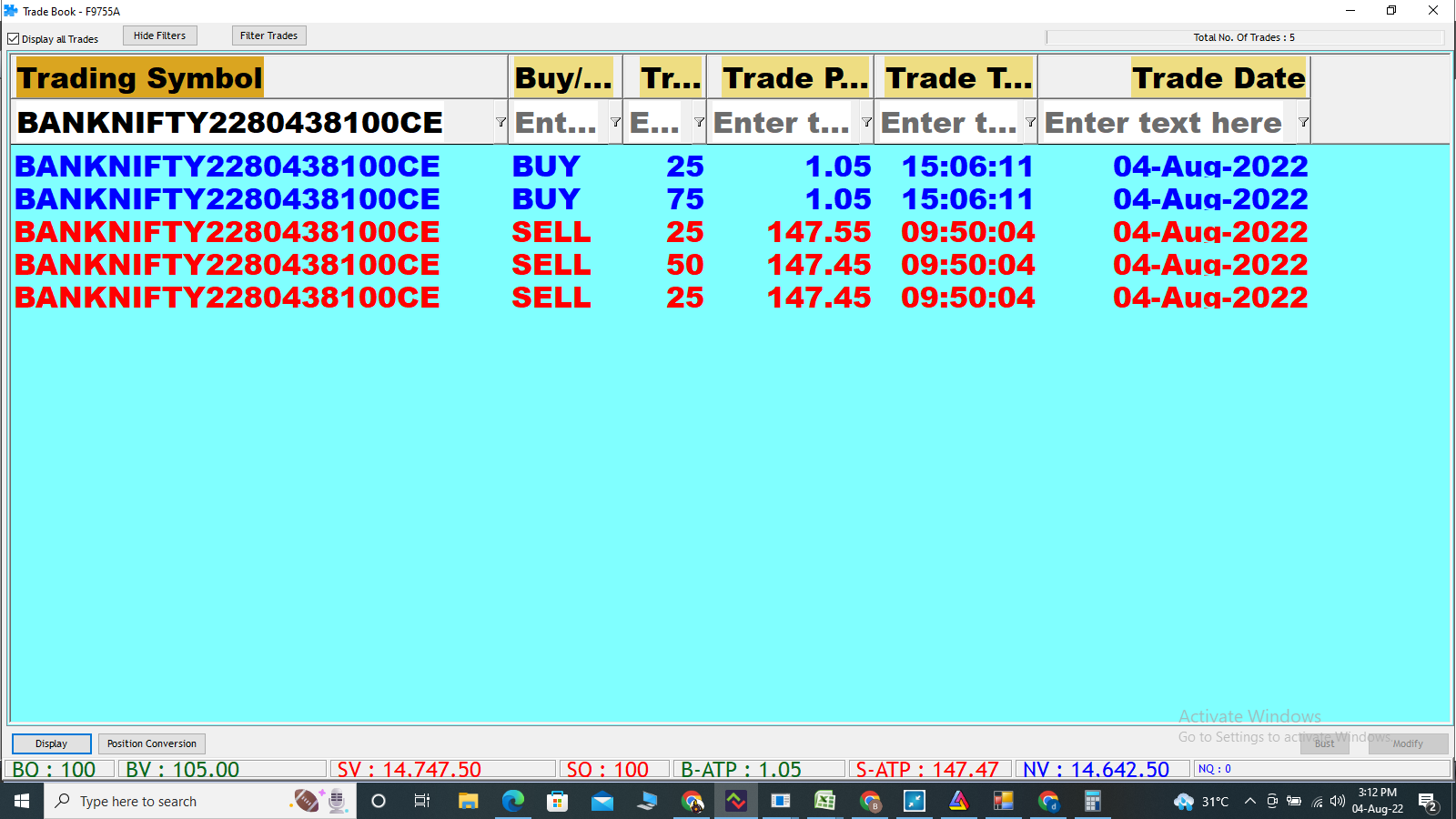The width and height of the screenshot is (1456, 819).
Task: Click the Trade Book window title icon
Action: pyautogui.click(x=11, y=11)
